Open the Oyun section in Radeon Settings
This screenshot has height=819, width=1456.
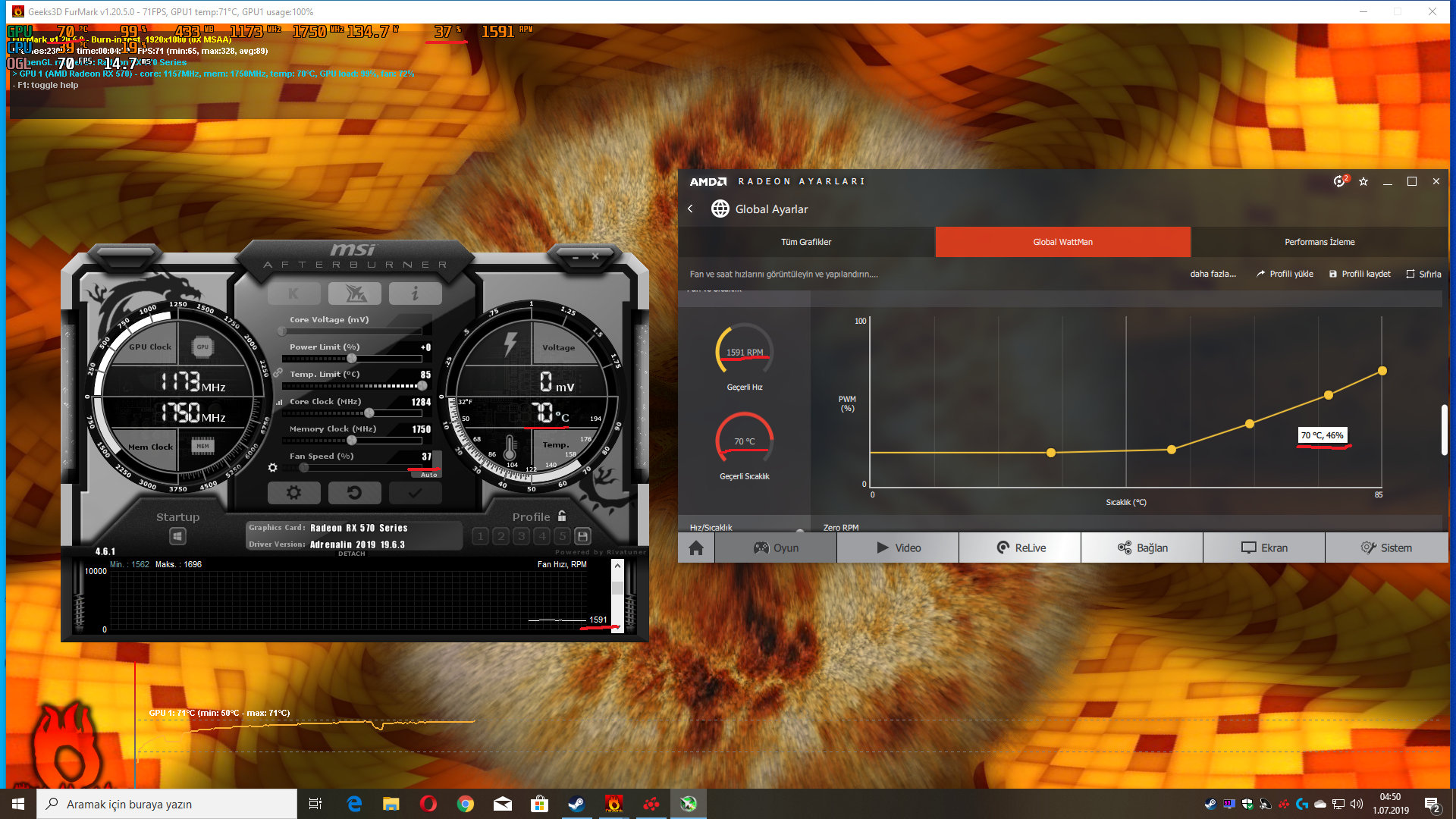[776, 548]
